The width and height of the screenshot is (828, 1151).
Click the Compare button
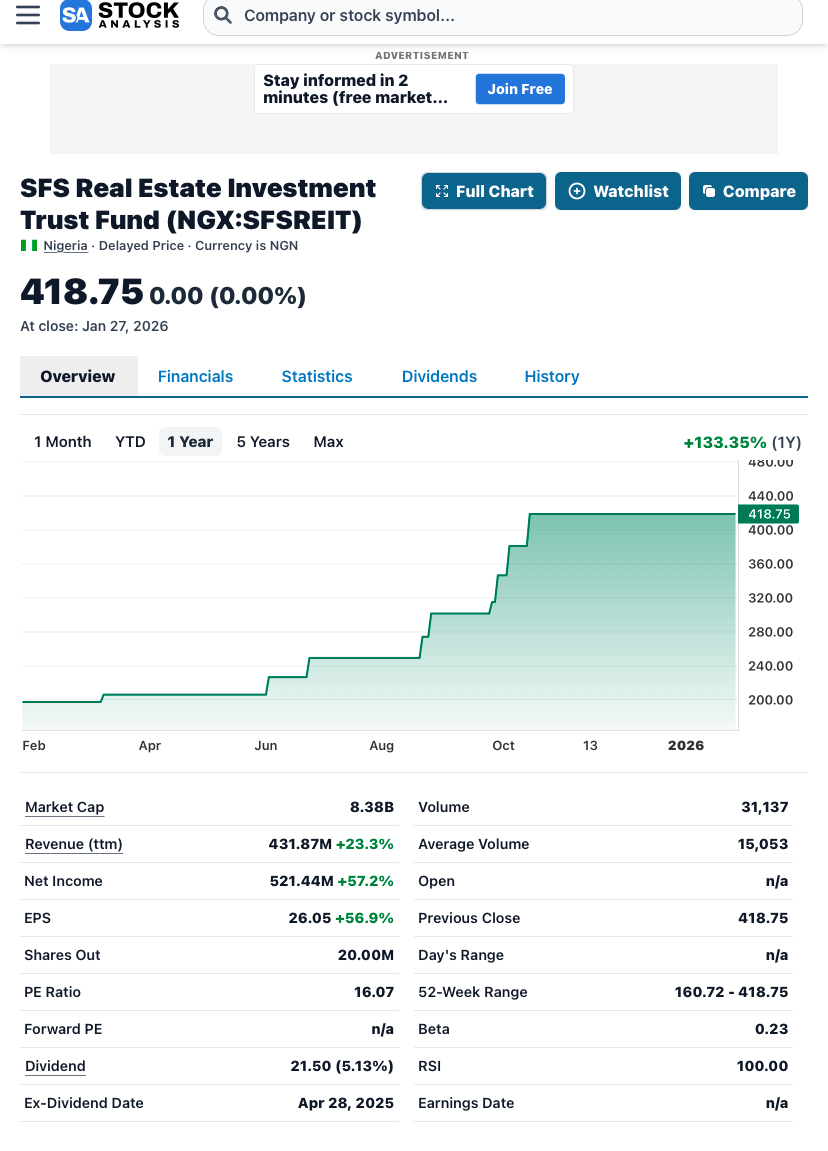point(748,191)
